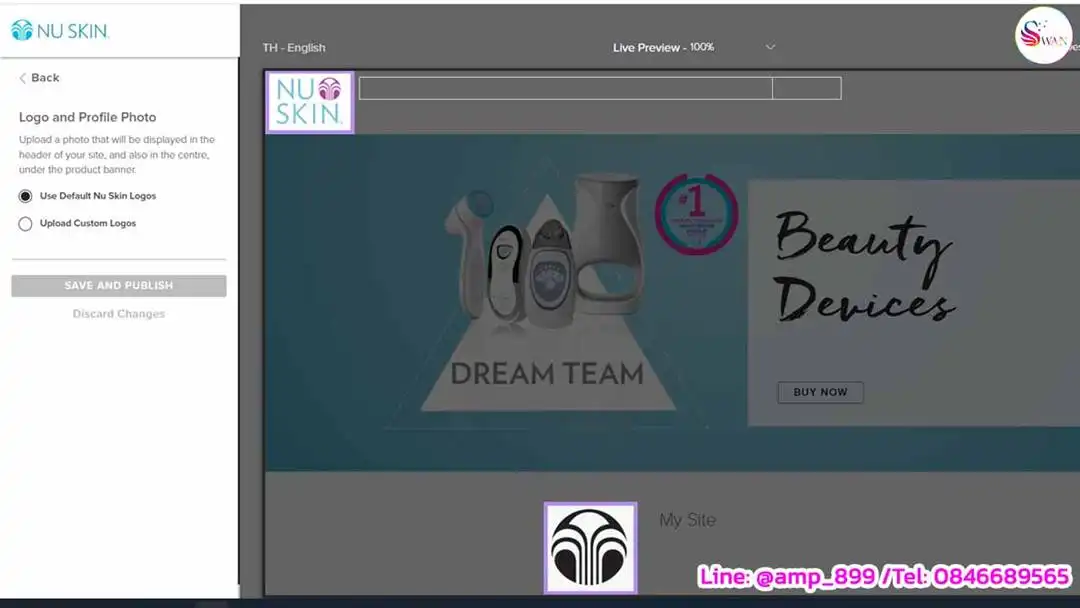
Task: Open the Logo and Profile Photo section
Action: pyautogui.click(x=87, y=117)
